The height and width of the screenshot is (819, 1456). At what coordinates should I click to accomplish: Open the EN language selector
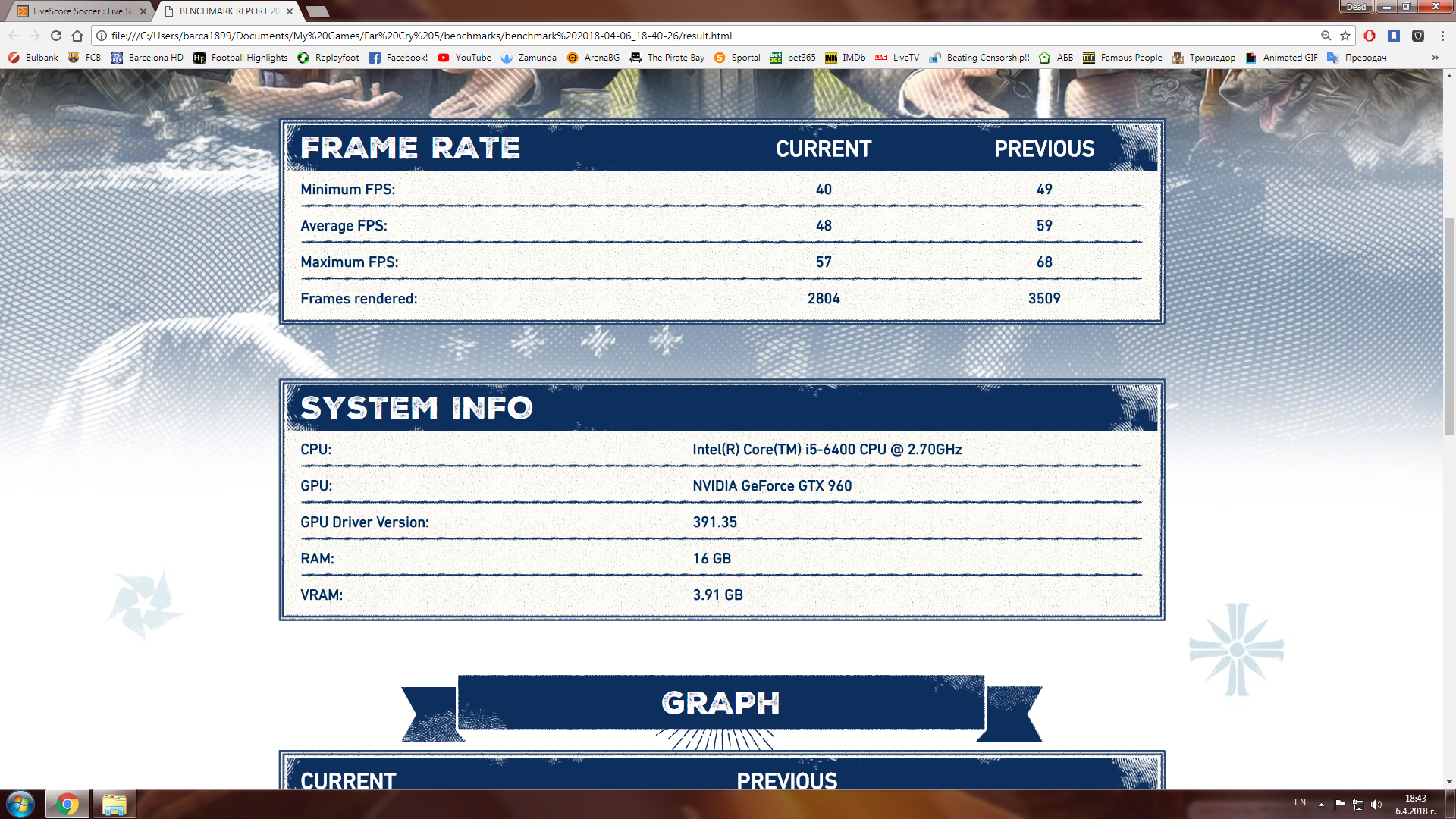(1300, 802)
